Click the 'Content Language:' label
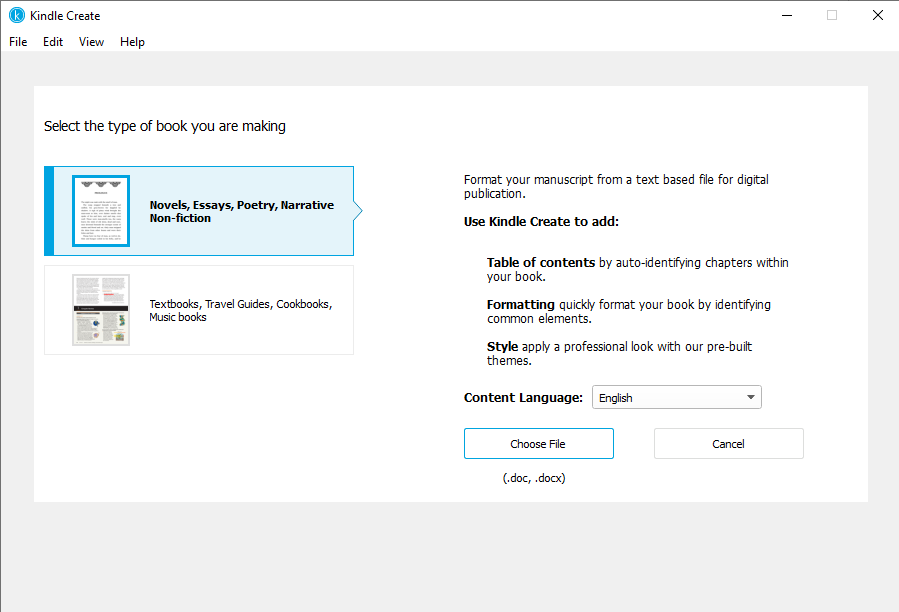 pos(523,398)
